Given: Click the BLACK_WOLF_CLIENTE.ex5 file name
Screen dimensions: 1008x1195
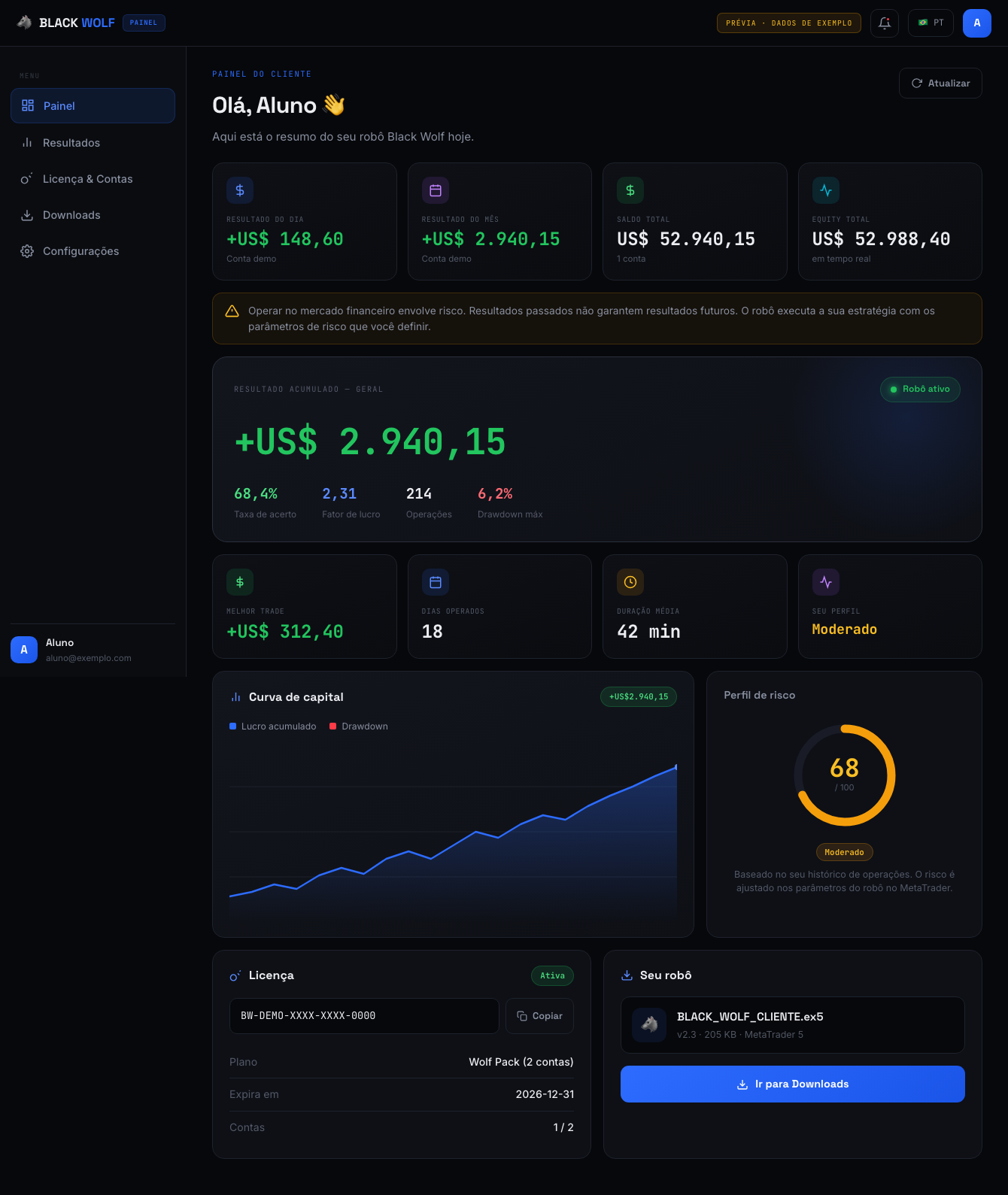Looking at the screenshot, I should click(750, 1017).
